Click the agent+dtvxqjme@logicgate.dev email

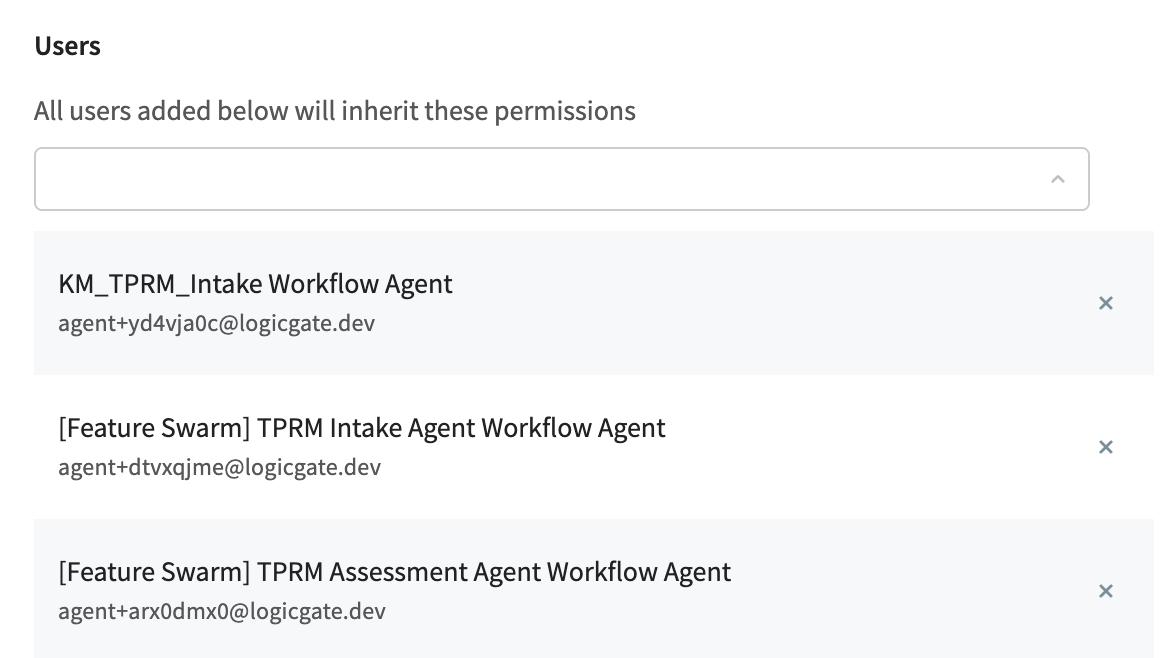click(219, 467)
